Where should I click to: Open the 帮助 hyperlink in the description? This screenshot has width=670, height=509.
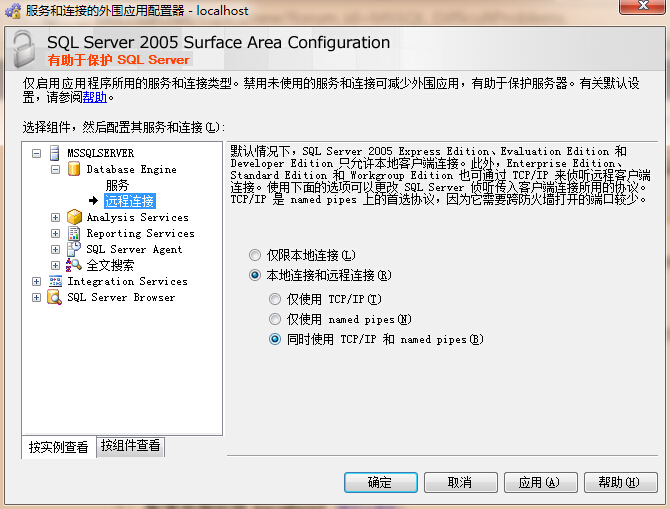click(95, 97)
